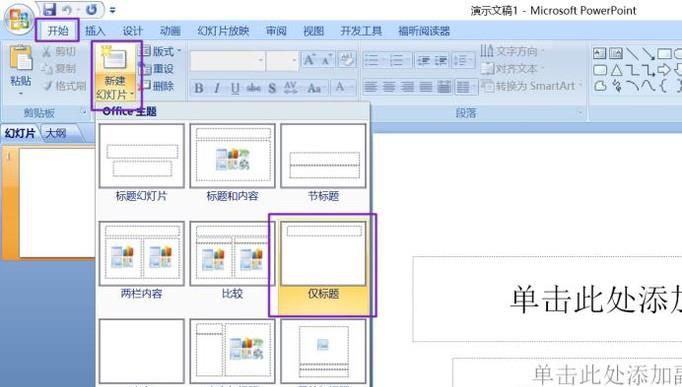Open the 开发工具 tab
The width and height of the screenshot is (682, 387).
pyautogui.click(x=361, y=31)
